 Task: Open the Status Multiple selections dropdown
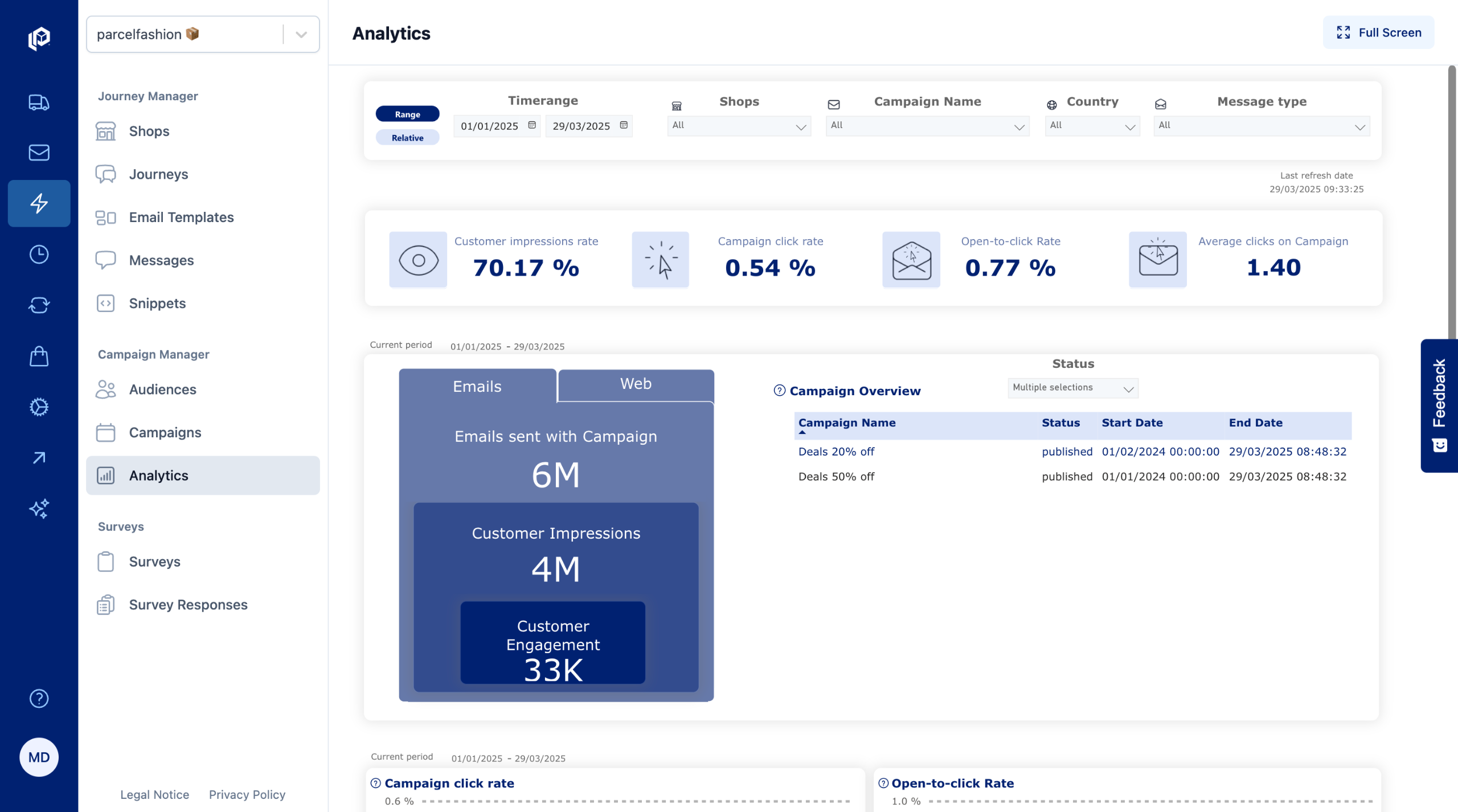pos(1072,388)
